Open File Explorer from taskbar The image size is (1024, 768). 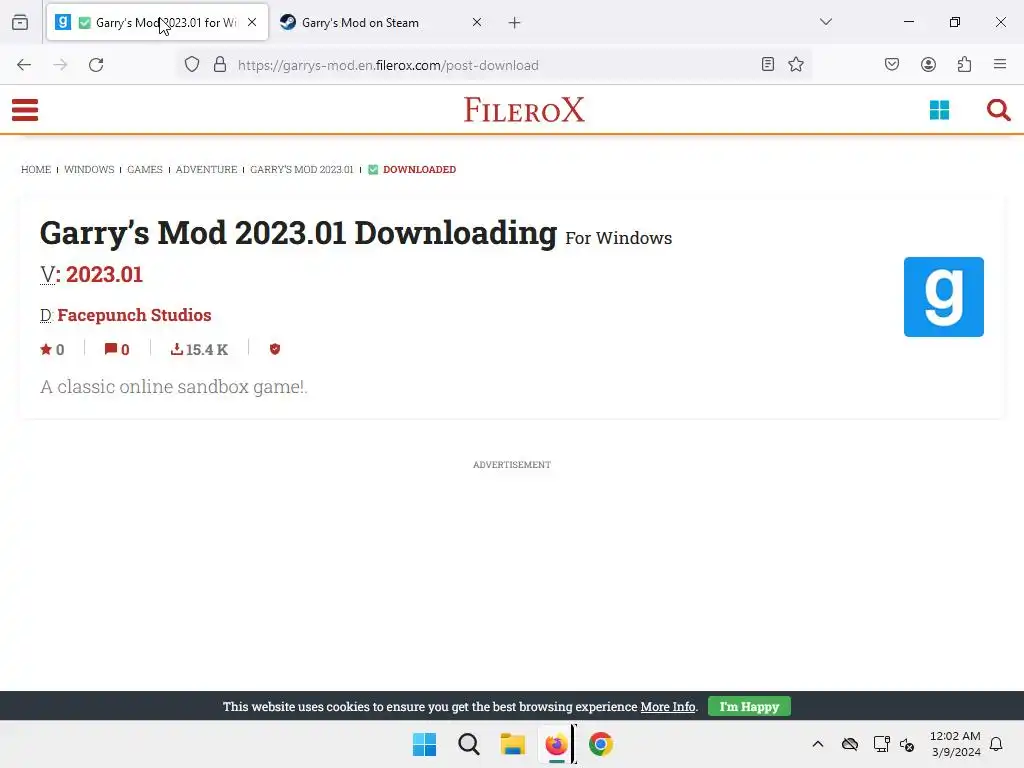[x=513, y=744]
